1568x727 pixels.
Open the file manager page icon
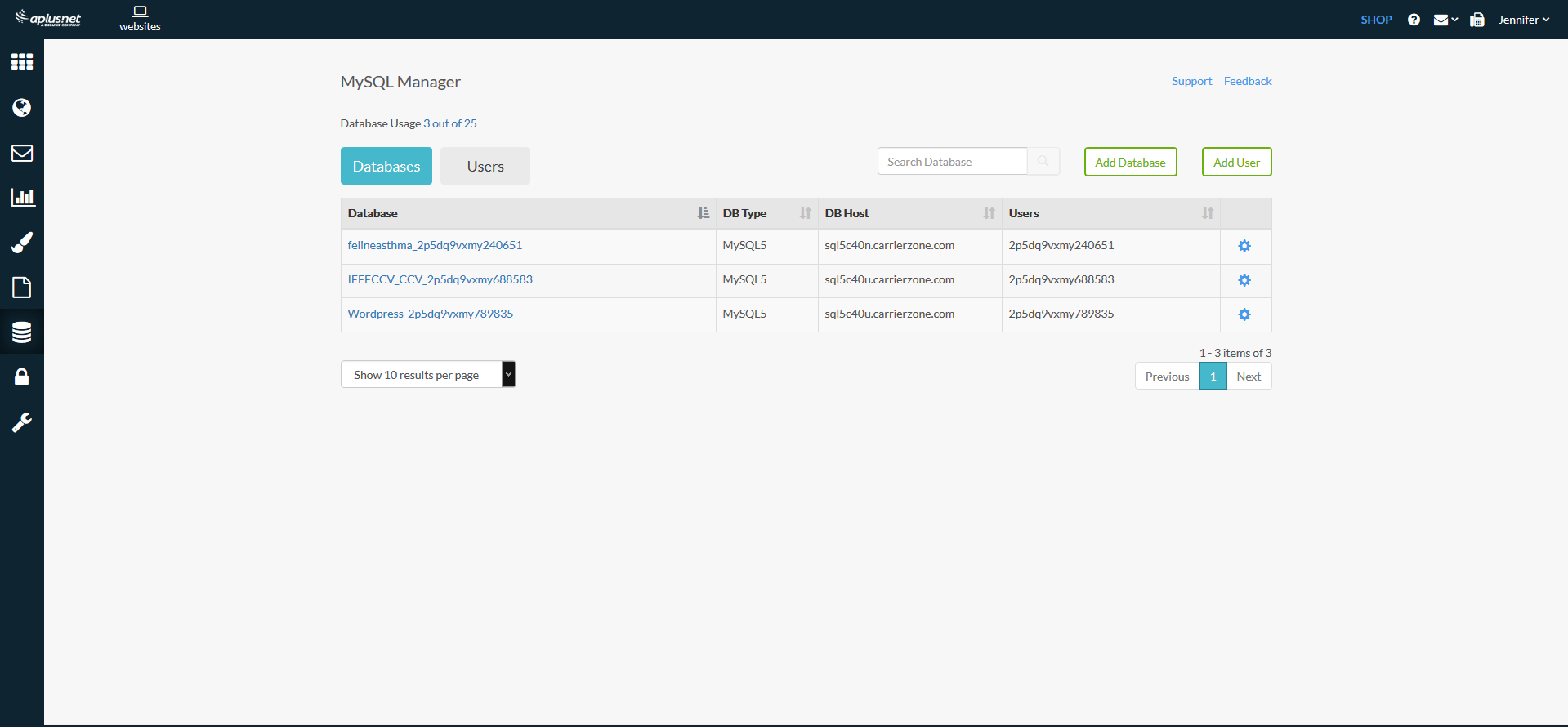click(22, 288)
